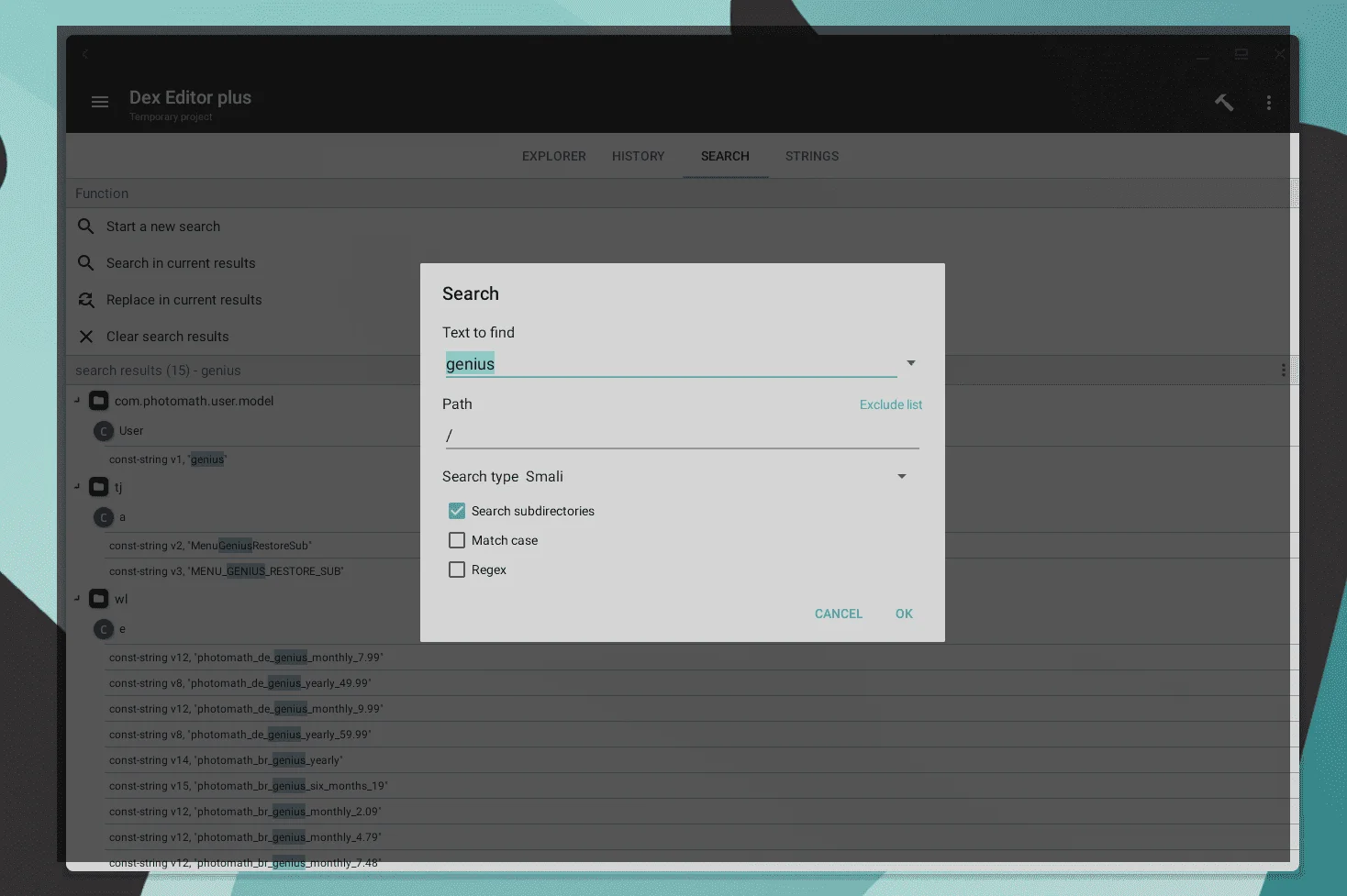Open Text to find history dropdown arrow

[x=911, y=363]
